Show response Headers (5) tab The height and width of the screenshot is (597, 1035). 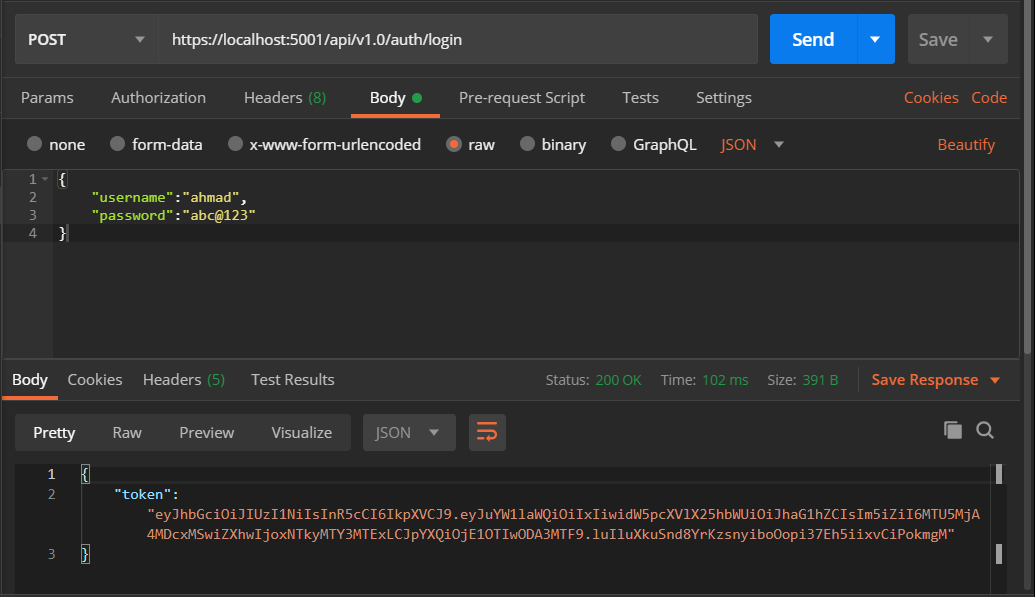click(x=184, y=380)
